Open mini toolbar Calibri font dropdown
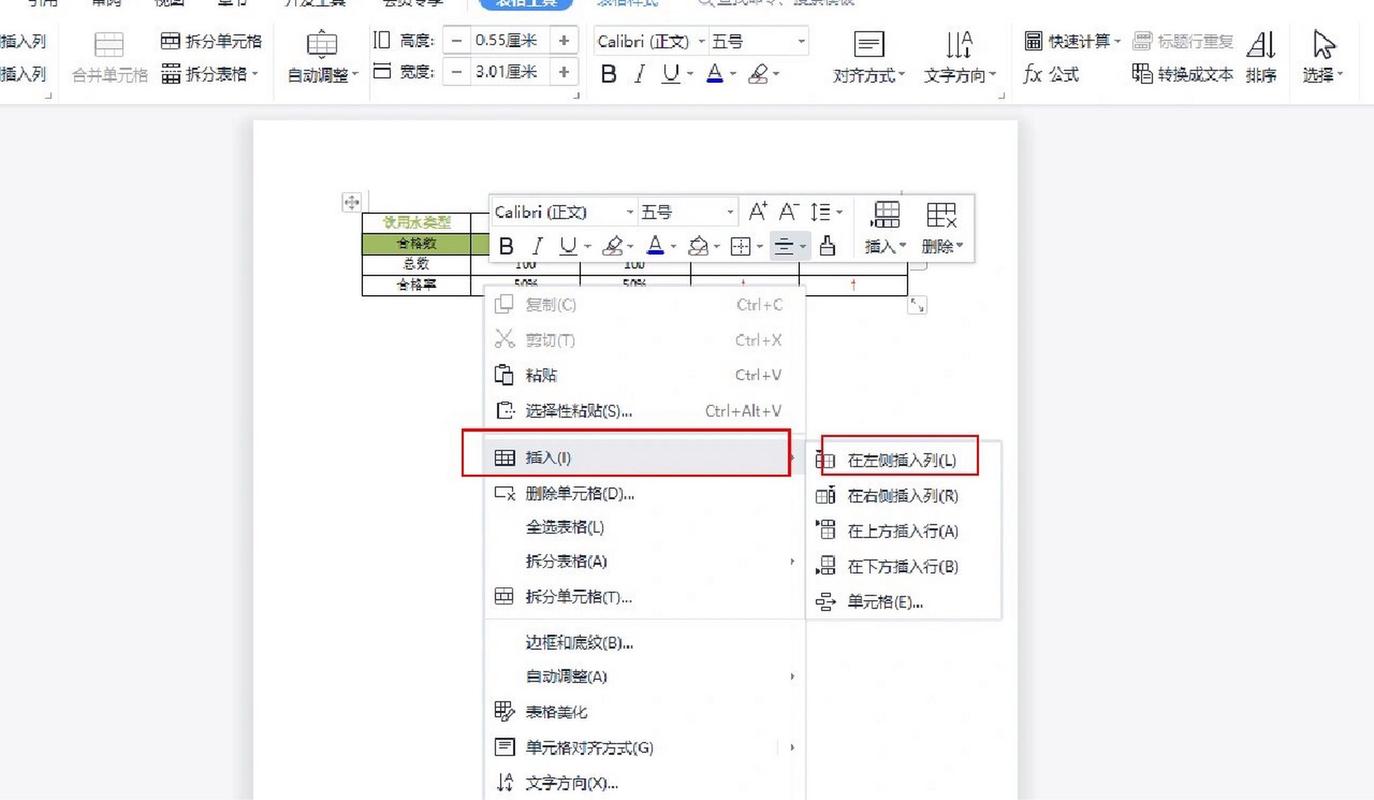 [x=630, y=212]
